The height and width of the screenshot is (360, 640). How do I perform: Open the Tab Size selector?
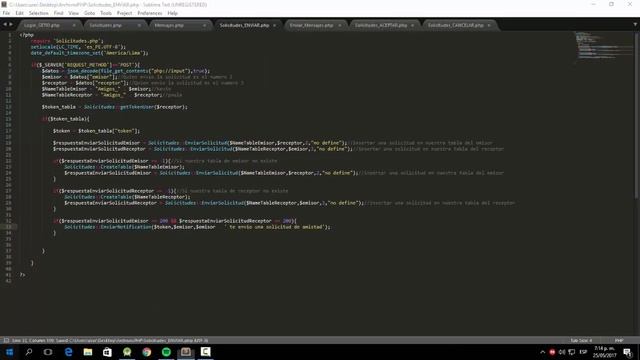(x=581, y=340)
